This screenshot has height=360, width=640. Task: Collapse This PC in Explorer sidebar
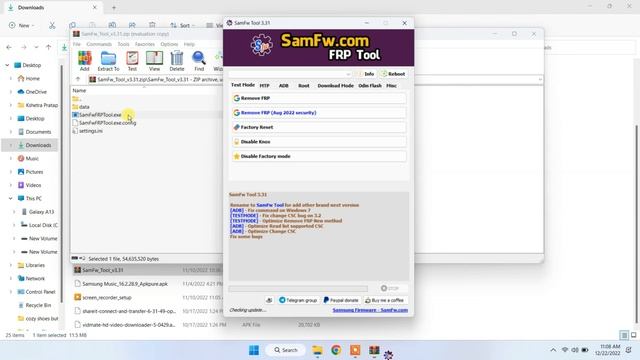tap(11, 198)
